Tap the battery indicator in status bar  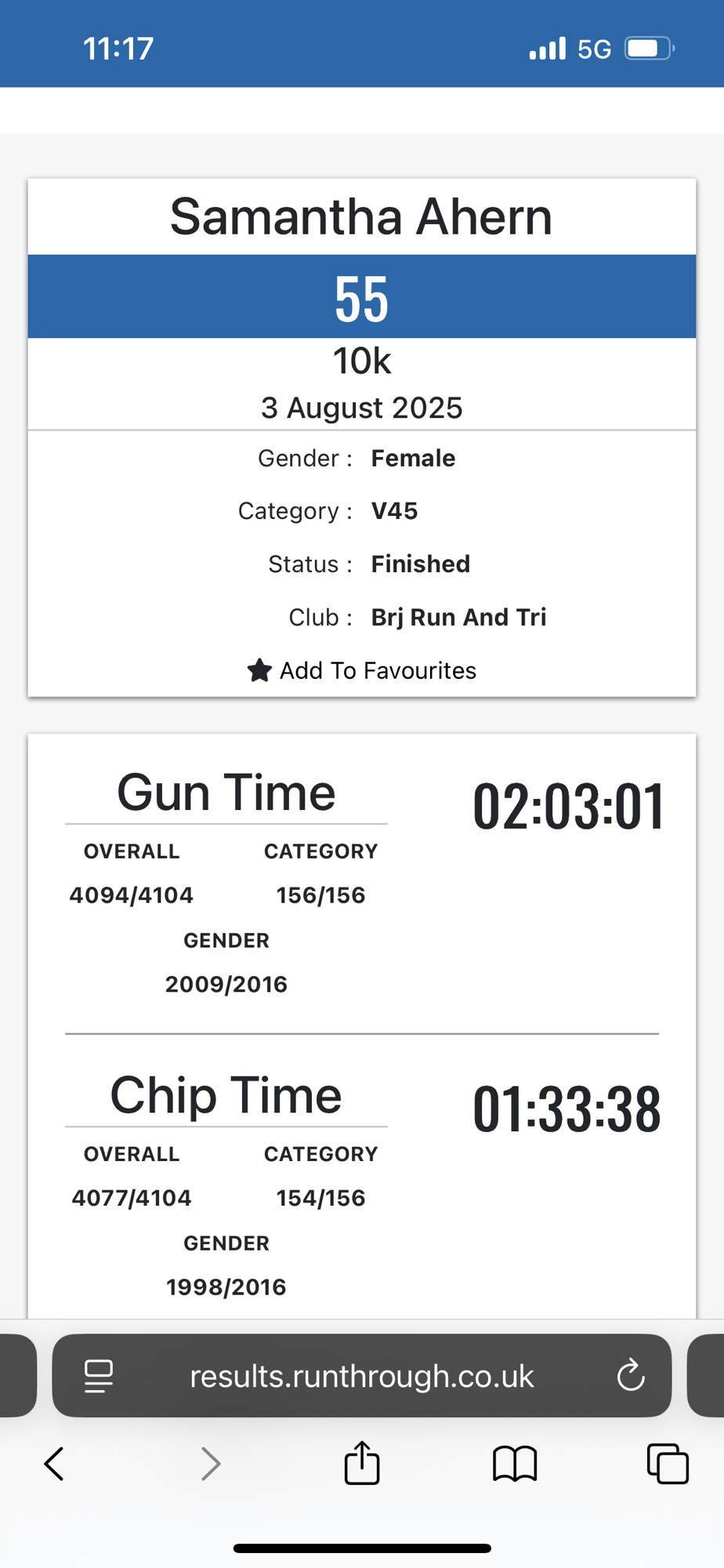[649, 49]
